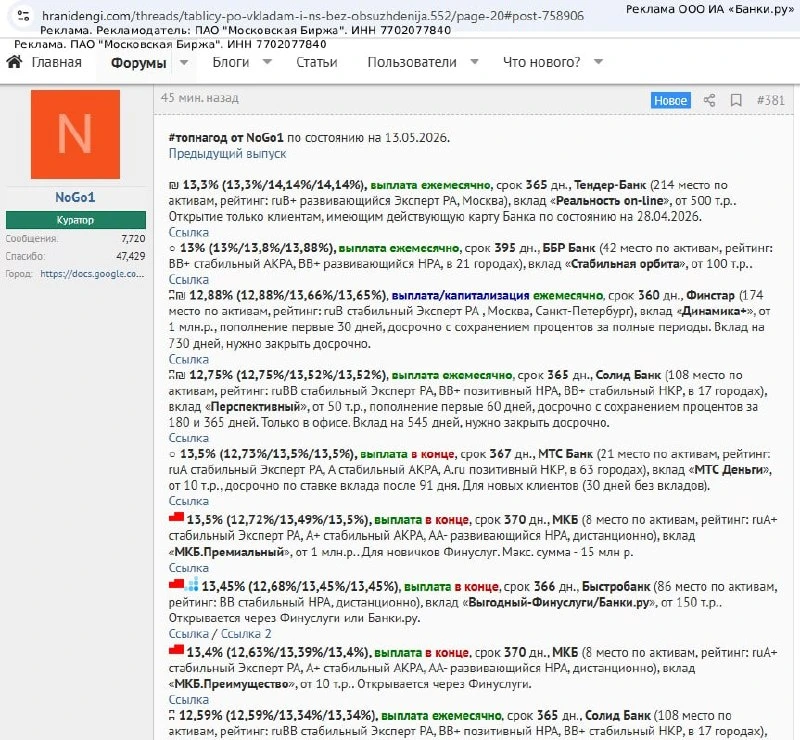Screen dimensions: 800x740
Task: Open the Что нового? navigation item
Action: [x=541, y=62]
